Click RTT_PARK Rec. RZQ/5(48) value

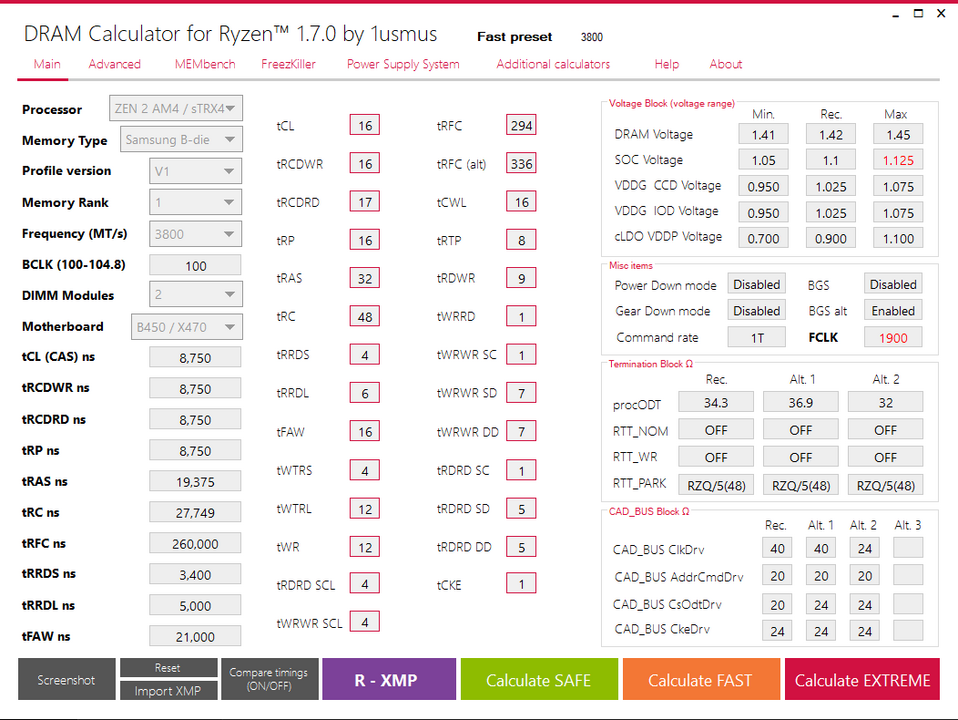point(715,485)
